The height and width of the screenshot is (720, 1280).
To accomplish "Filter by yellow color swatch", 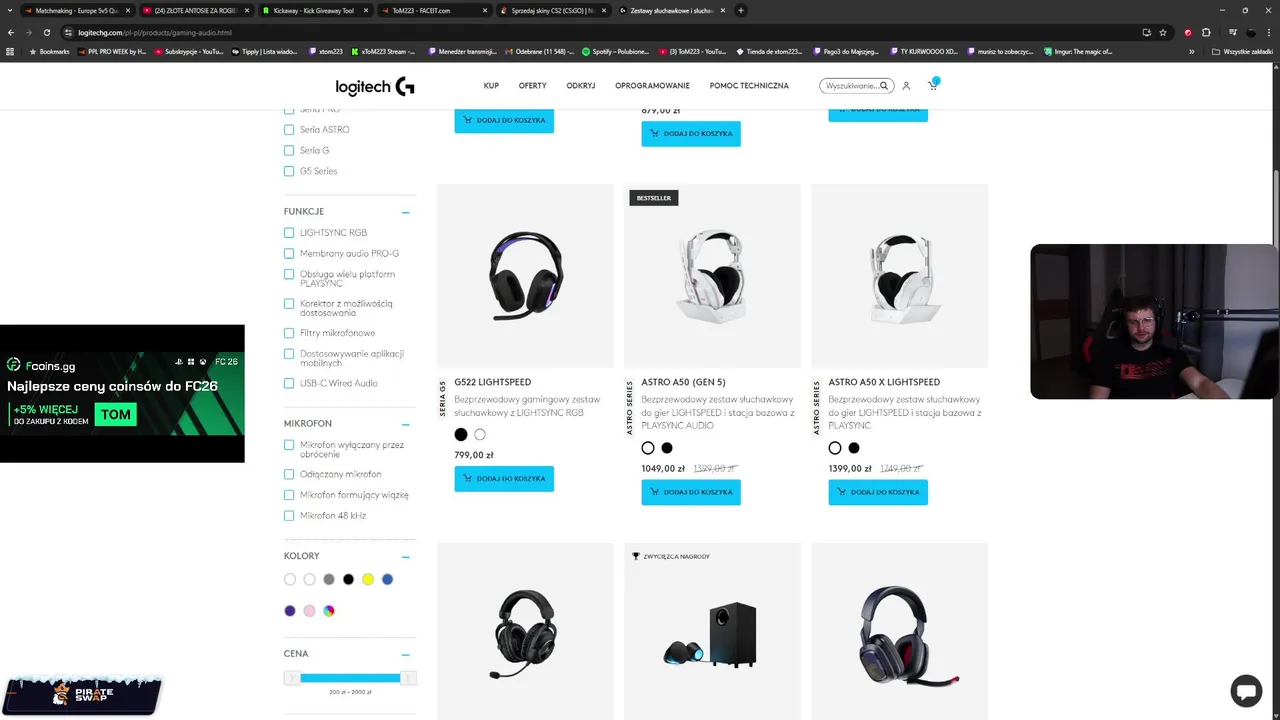I will point(368,579).
